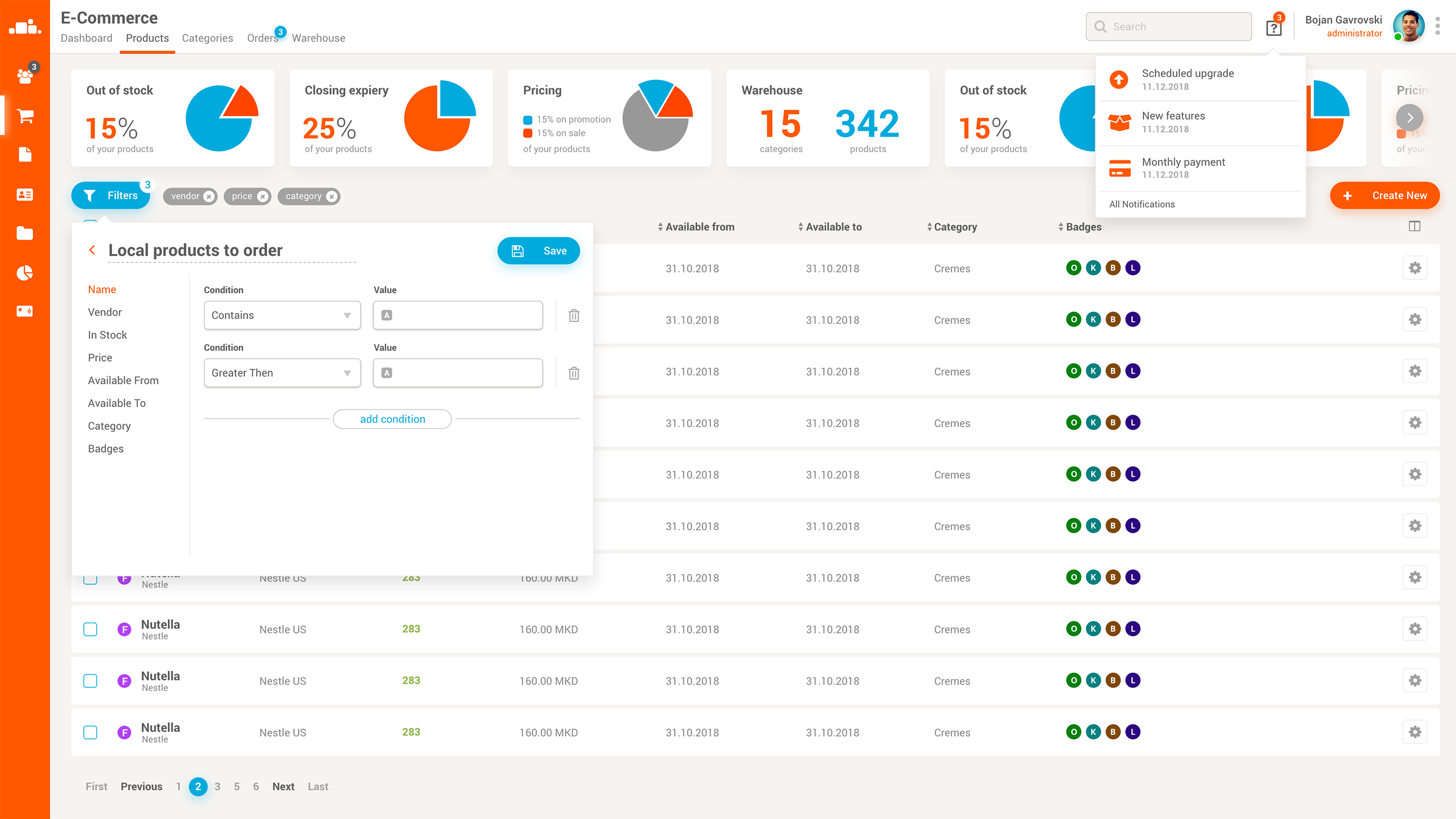Select the checkbox of Nutella row above last
Viewport: 1456px width, 819px height.
click(x=90, y=680)
